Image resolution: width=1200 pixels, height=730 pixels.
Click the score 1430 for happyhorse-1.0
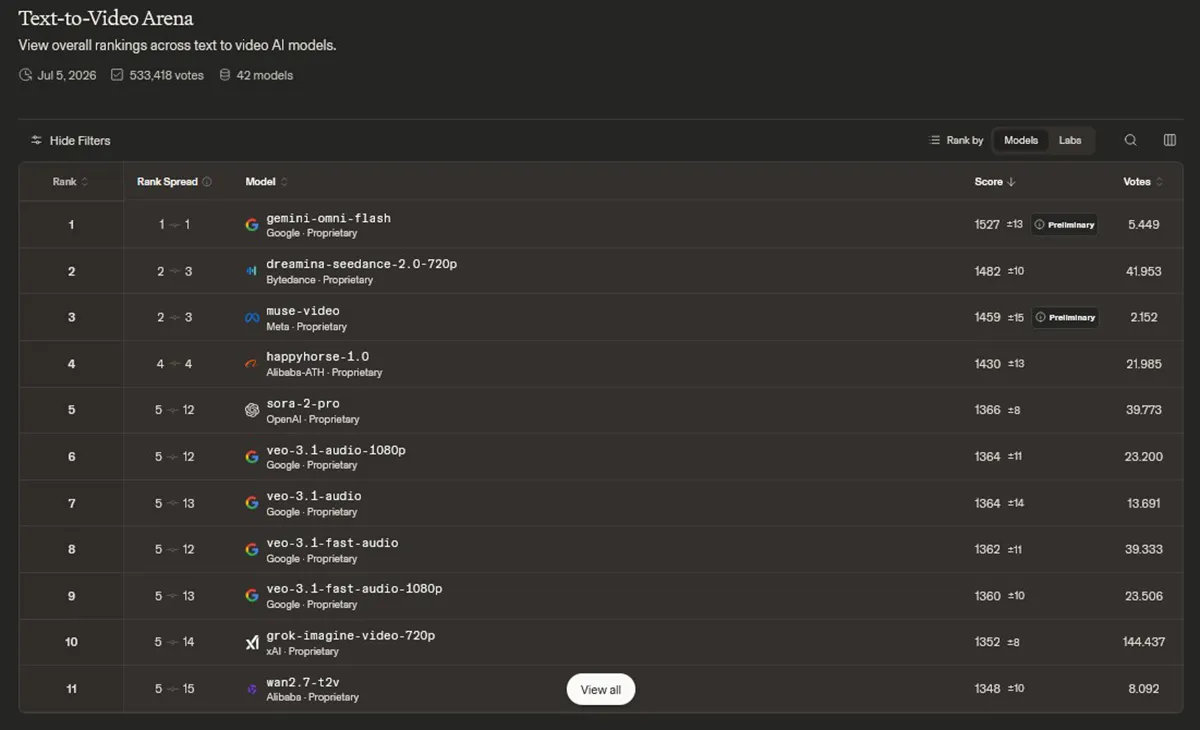[x=987, y=364]
